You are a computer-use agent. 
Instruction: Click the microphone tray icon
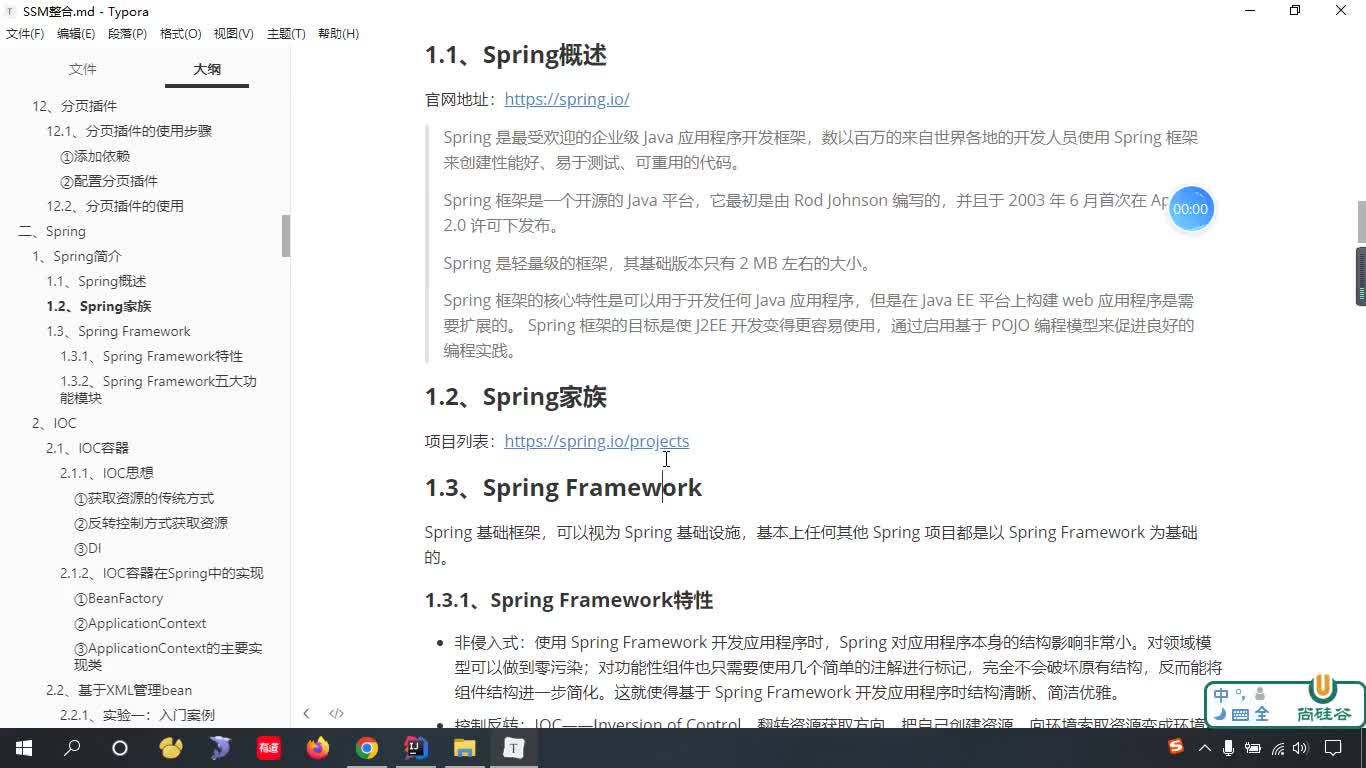[x=1230, y=748]
